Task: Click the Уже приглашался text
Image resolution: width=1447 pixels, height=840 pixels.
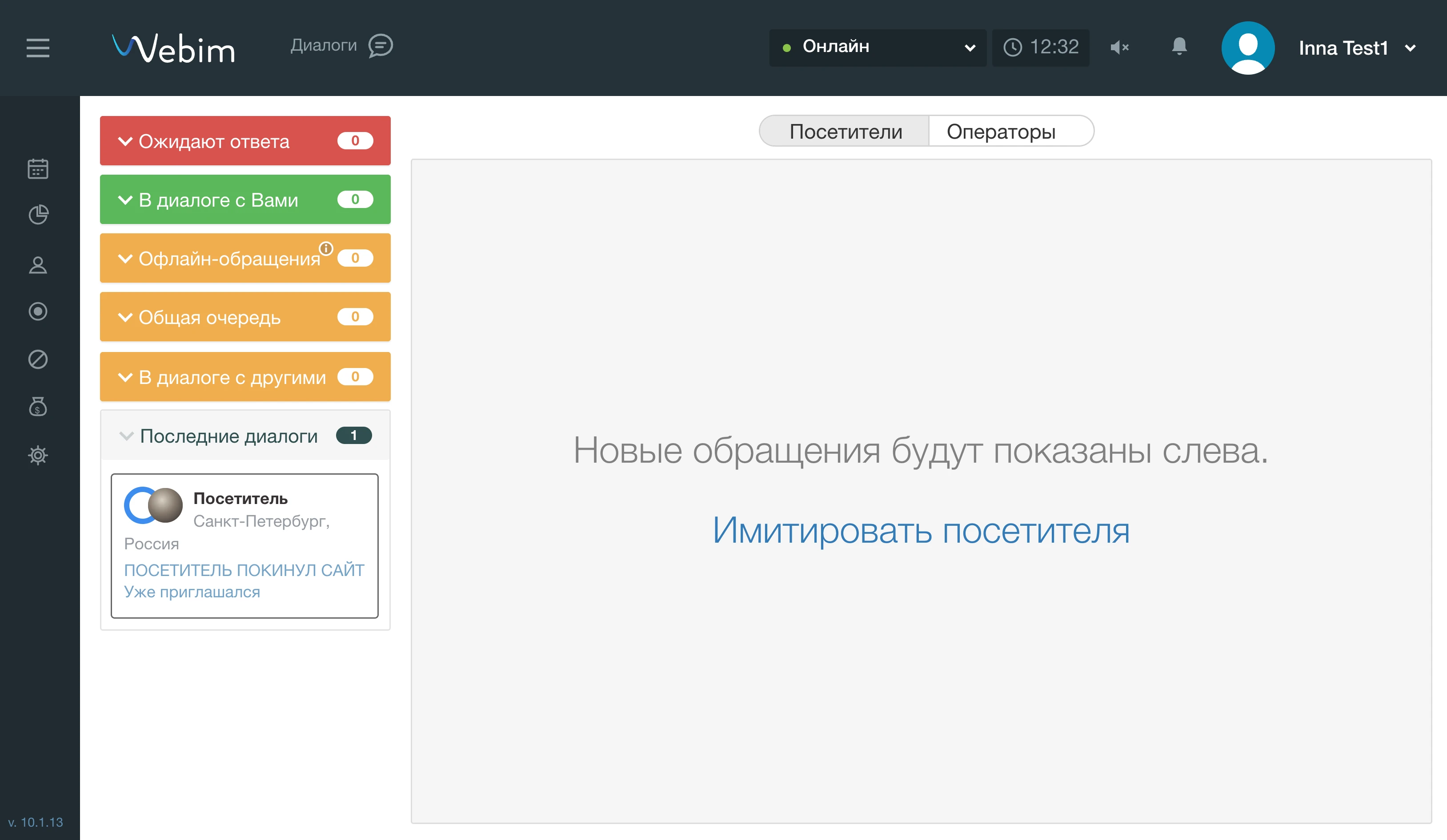Action: [192, 592]
